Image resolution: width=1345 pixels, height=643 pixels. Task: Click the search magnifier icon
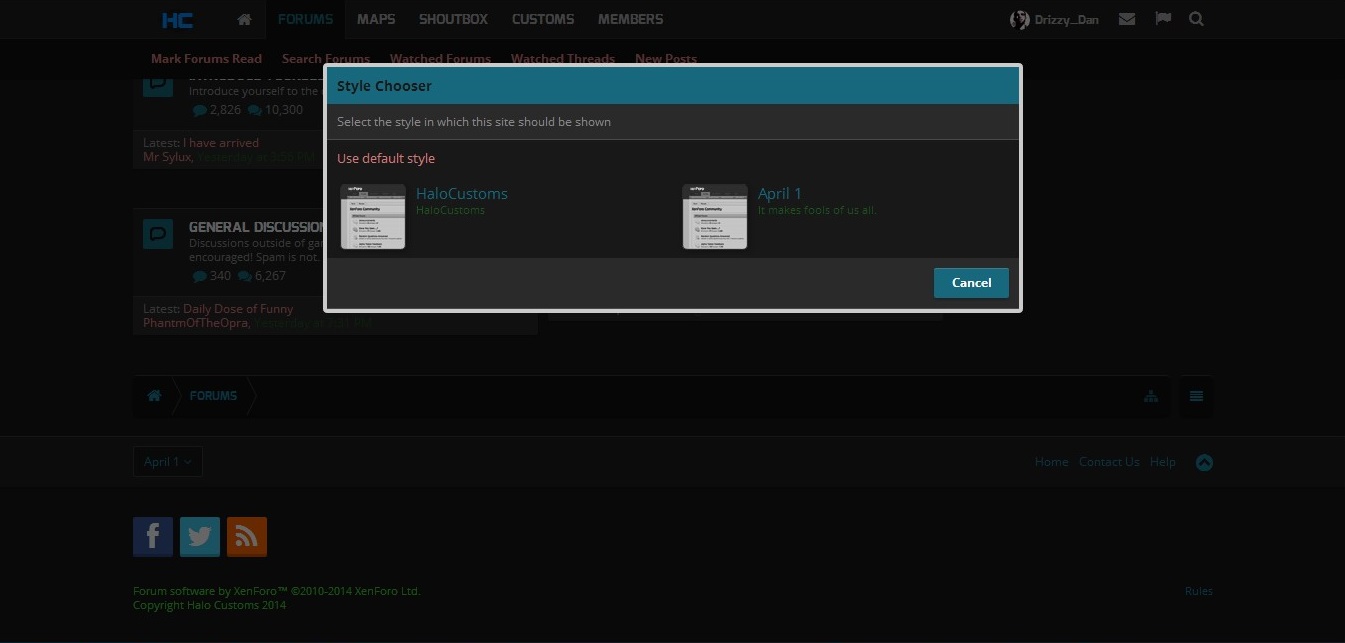tap(1196, 19)
